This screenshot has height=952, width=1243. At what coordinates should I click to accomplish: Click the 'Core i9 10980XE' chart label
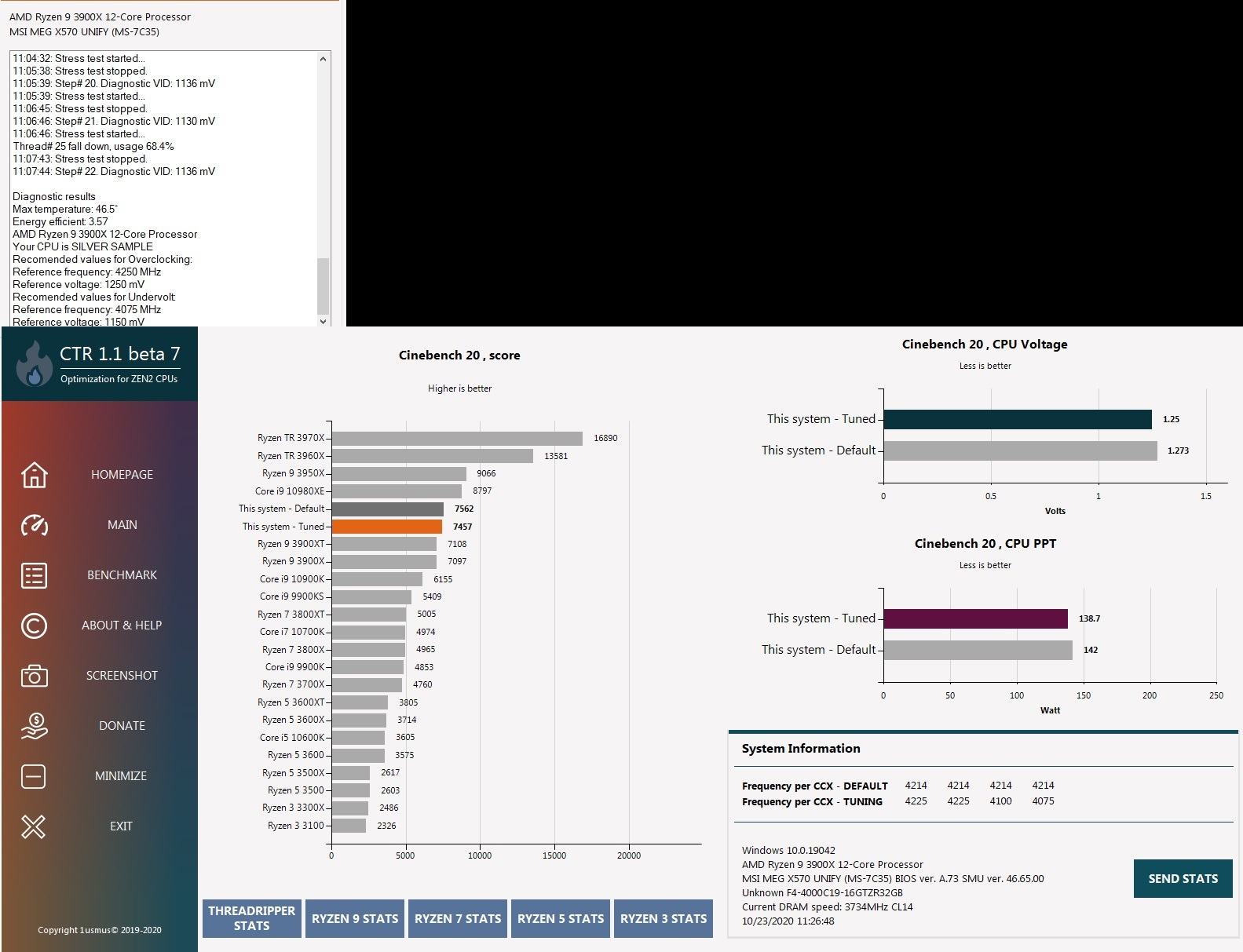290,491
